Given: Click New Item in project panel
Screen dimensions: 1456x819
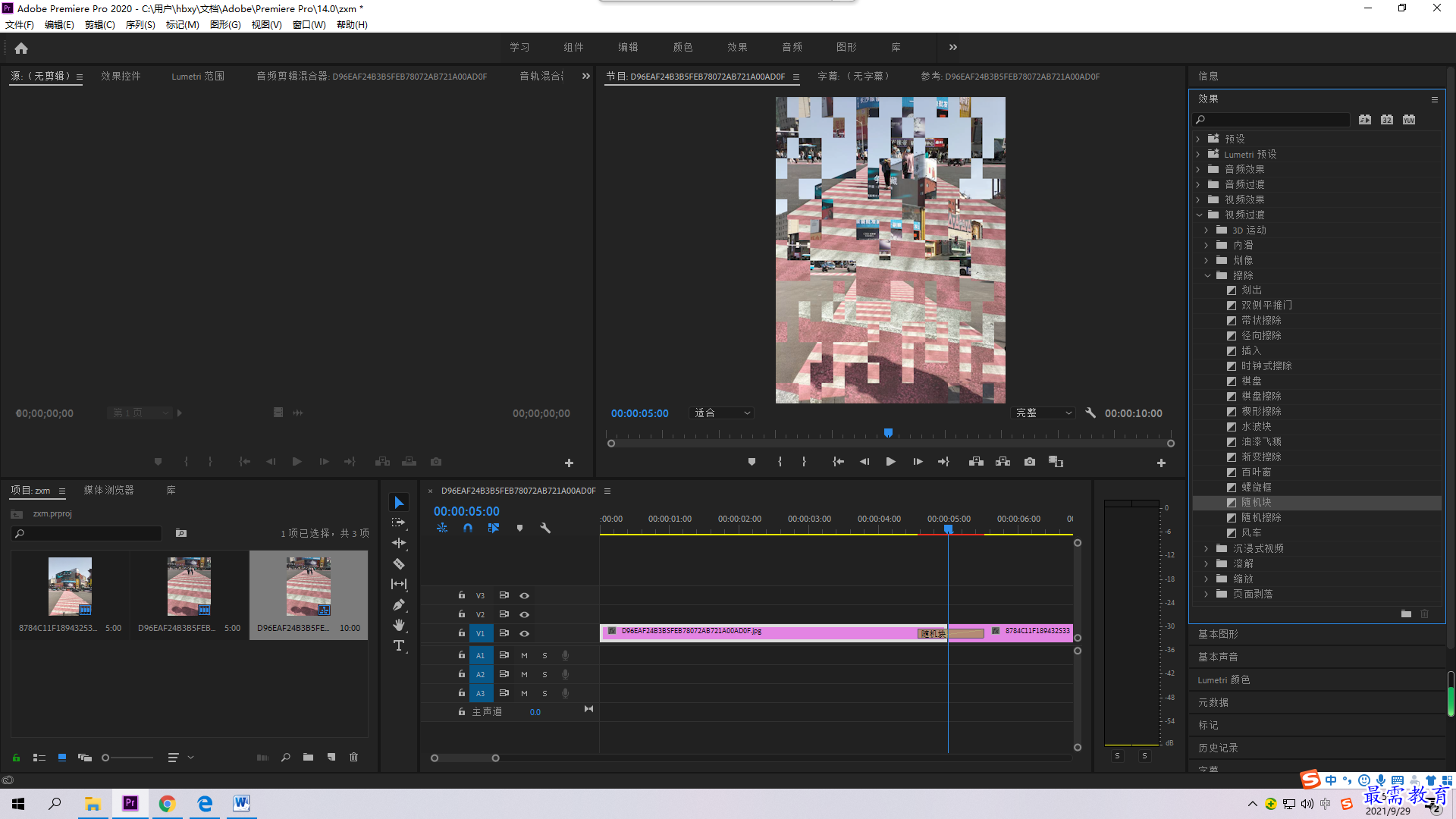Looking at the screenshot, I should pyautogui.click(x=331, y=757).
